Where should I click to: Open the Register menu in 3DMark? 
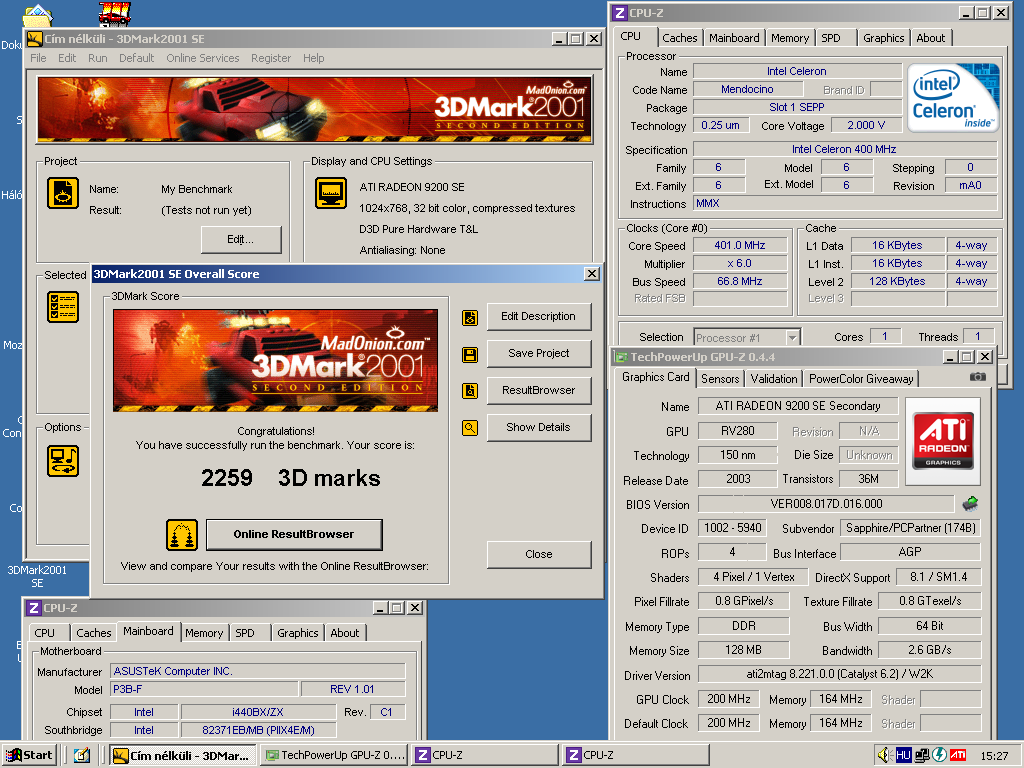[271, 58]
